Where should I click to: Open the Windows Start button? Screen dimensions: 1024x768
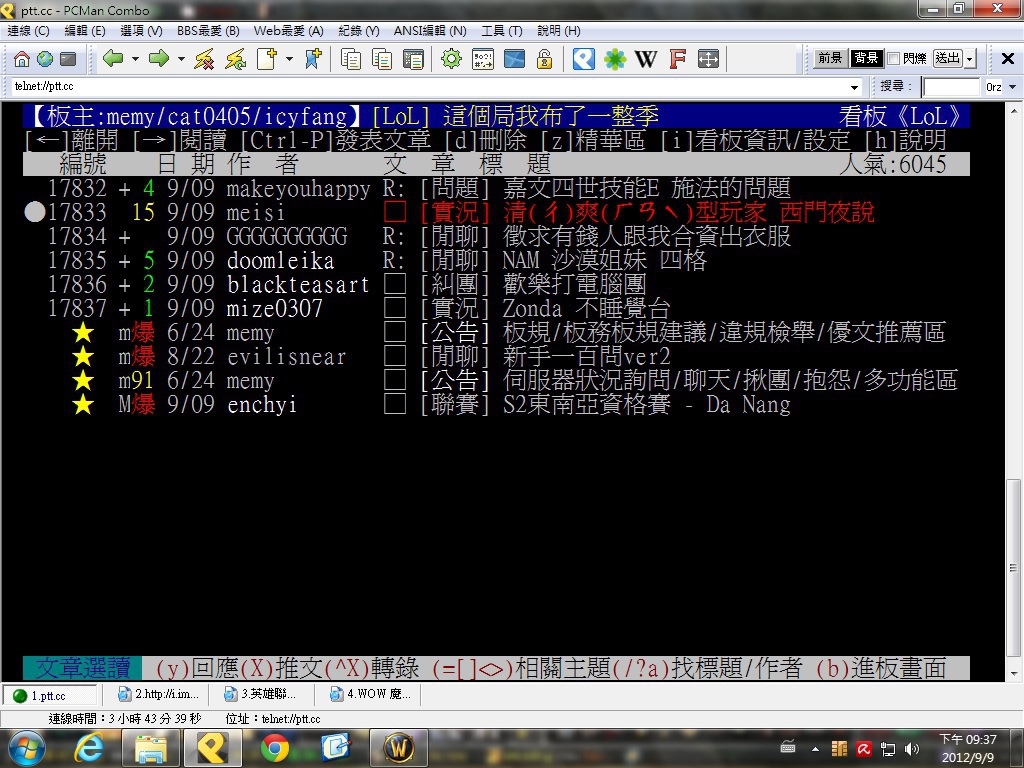click(x=25, y=748)
